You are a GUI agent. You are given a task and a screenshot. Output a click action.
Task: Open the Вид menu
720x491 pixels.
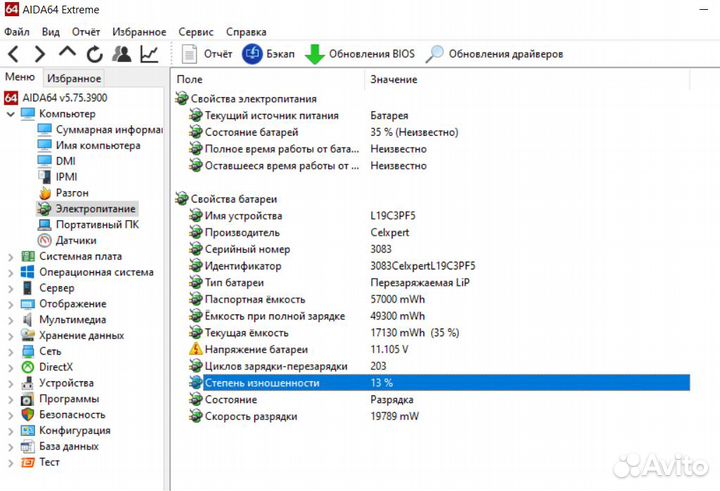51,32
